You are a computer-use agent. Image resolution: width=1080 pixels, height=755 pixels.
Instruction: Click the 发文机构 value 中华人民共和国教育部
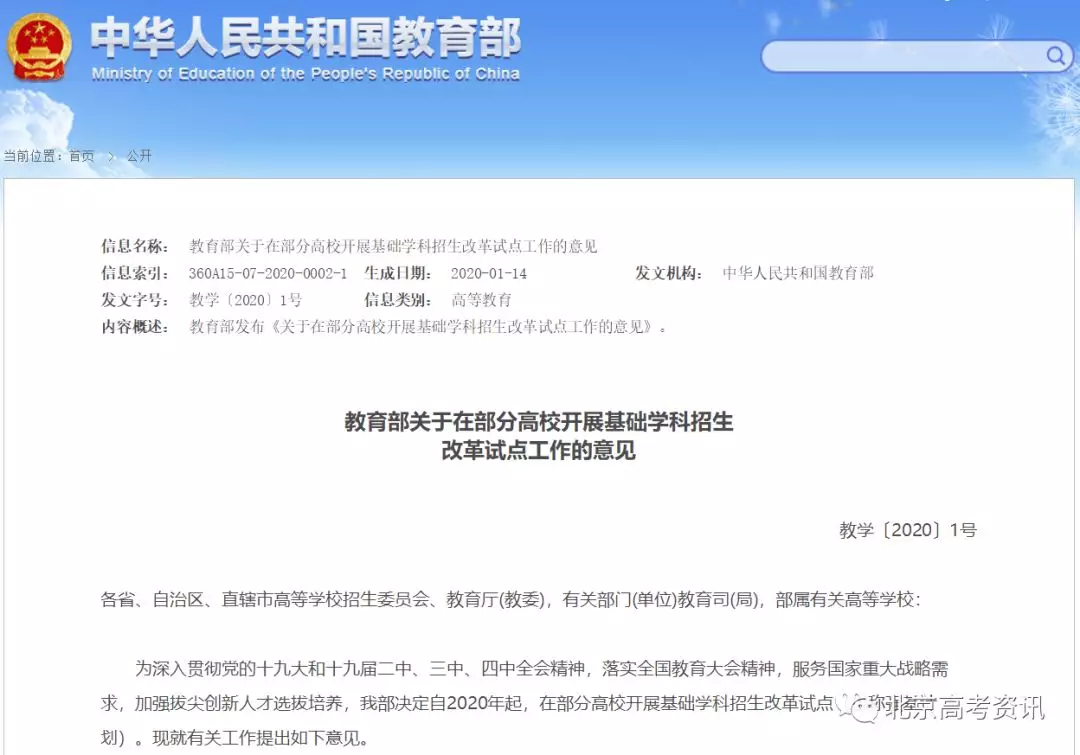[799, 271]
